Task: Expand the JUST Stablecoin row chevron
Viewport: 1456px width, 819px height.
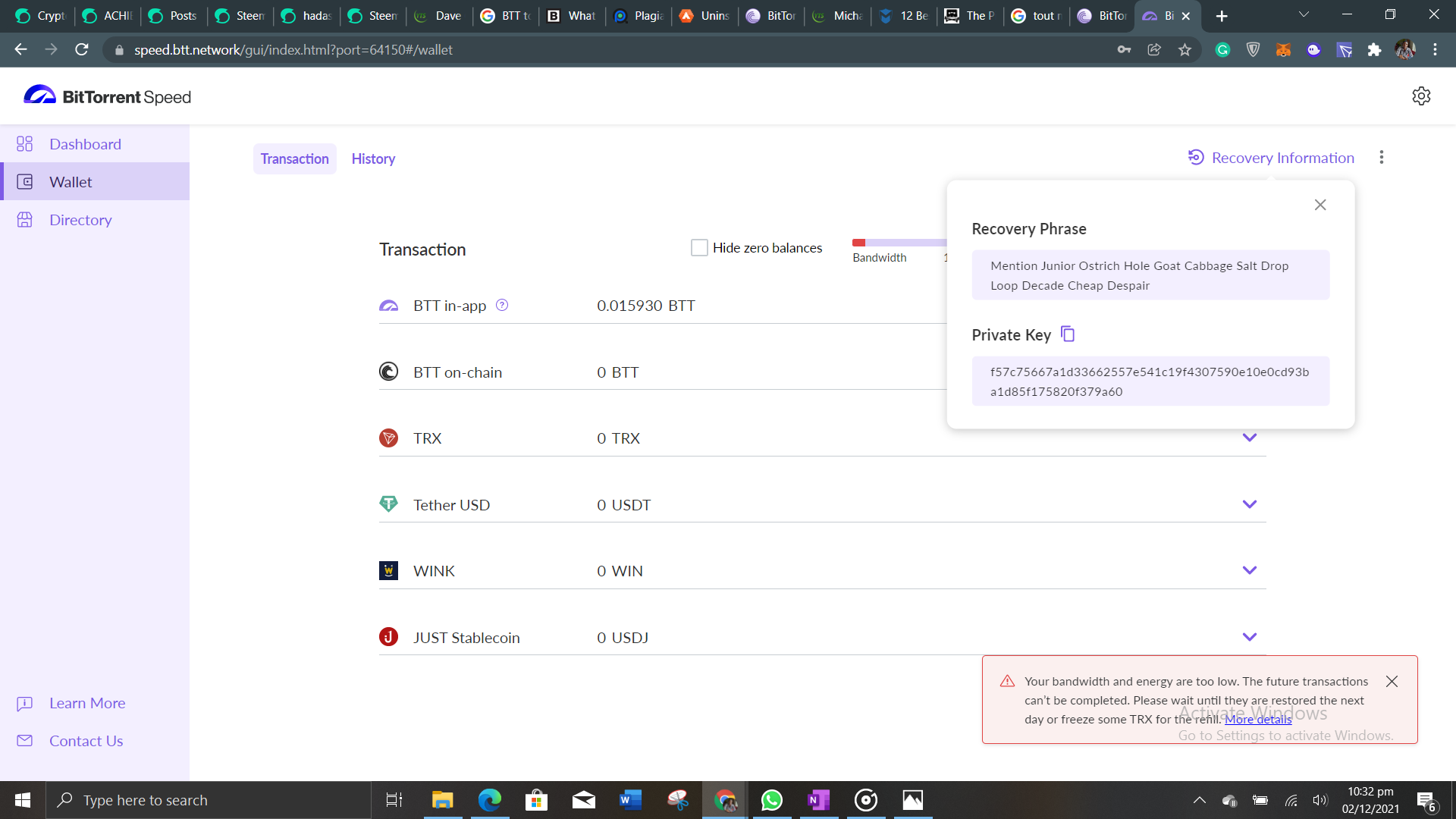Action: click(1250, 637)
